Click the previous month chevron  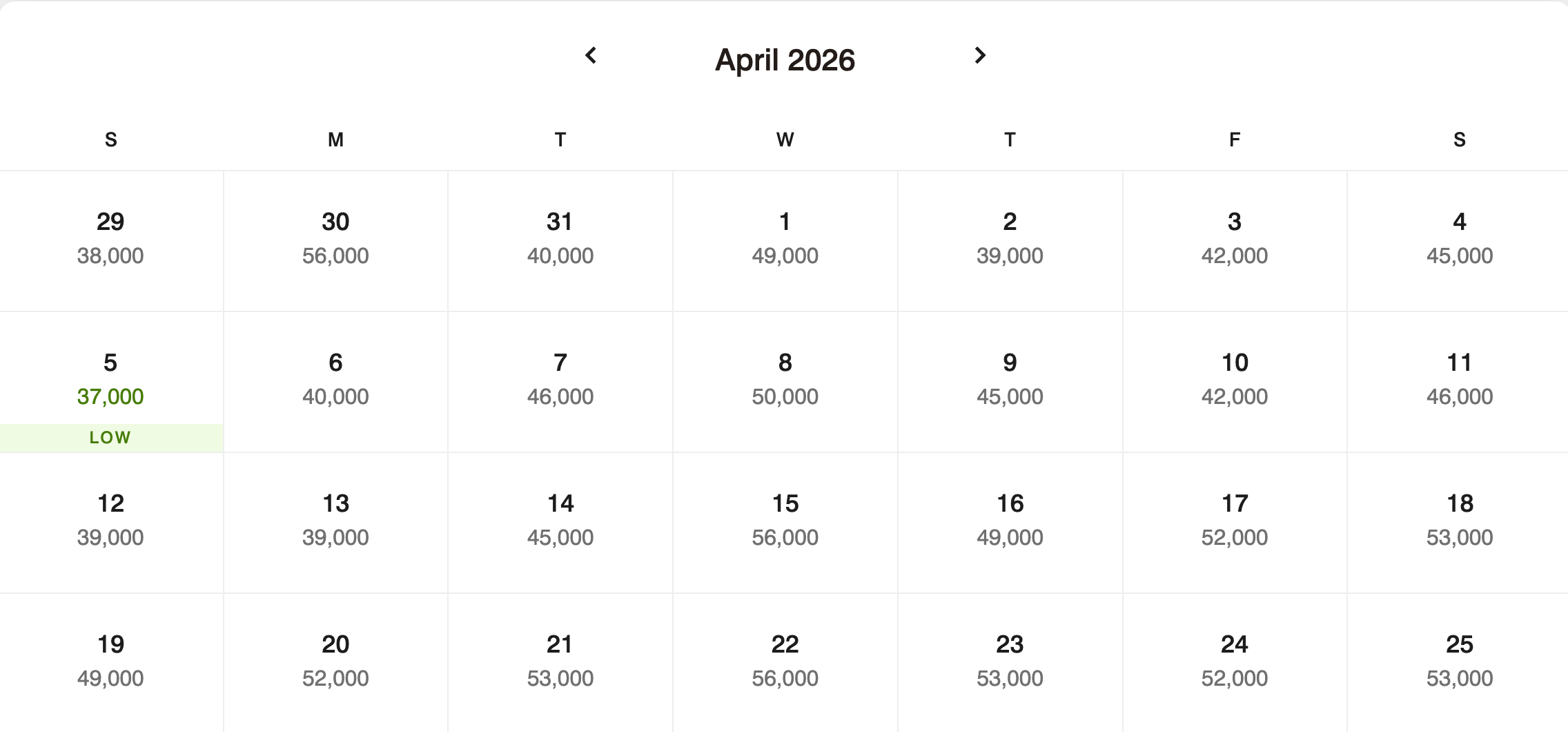tap(592, 57)
